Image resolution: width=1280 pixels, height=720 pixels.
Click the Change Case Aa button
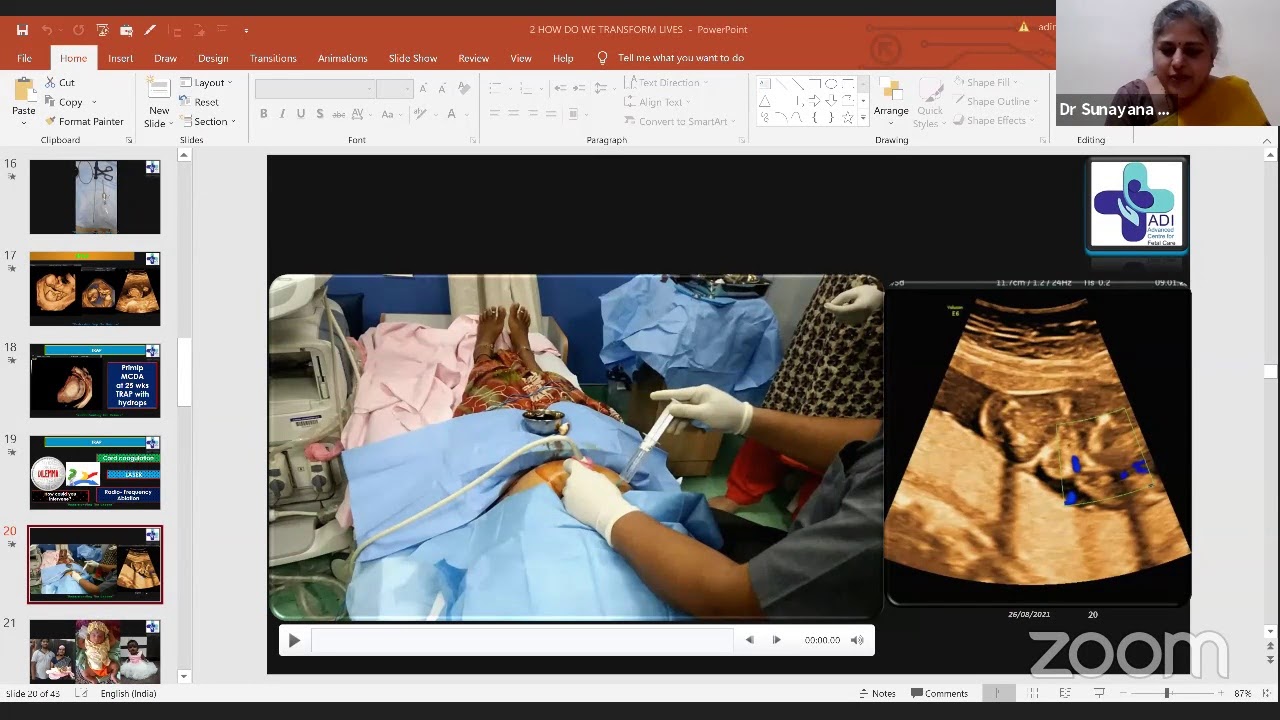[390, 114]
